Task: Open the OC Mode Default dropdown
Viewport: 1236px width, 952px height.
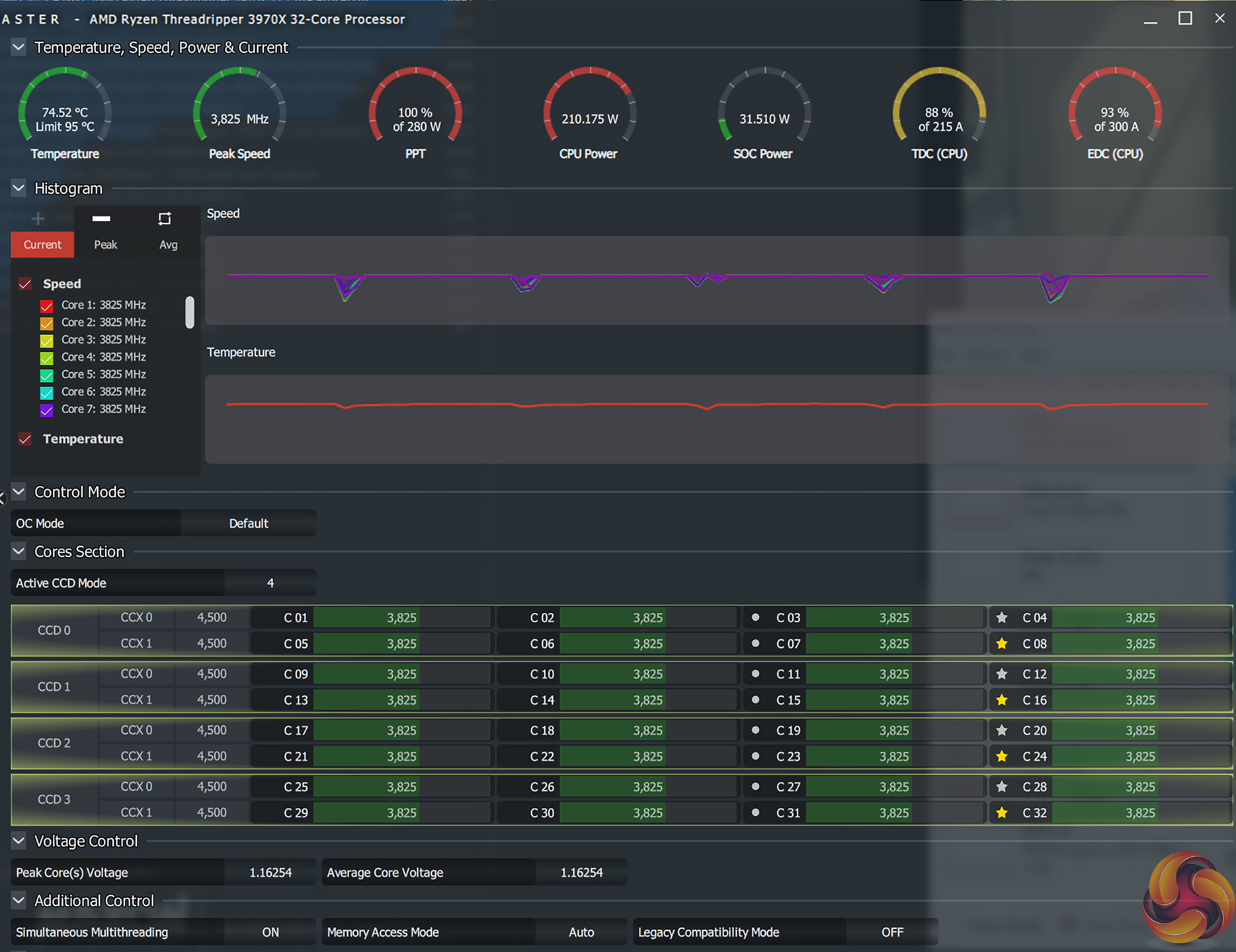Action: [249, 524]
